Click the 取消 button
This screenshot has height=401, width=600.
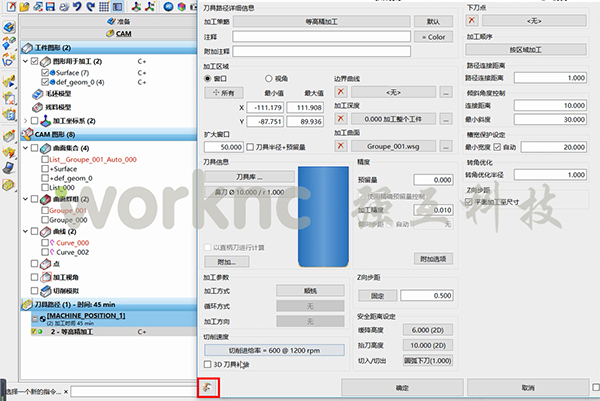point(527,387)
